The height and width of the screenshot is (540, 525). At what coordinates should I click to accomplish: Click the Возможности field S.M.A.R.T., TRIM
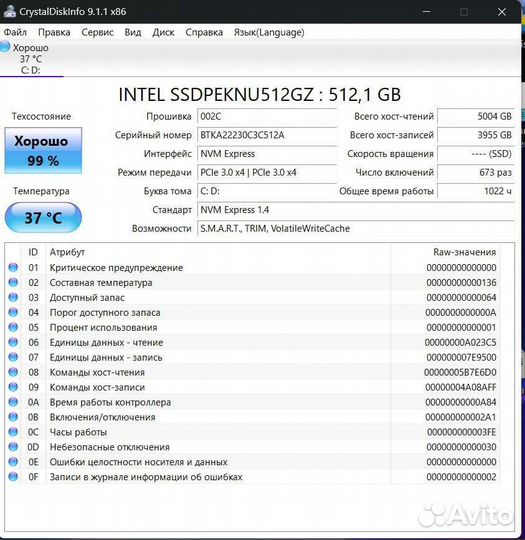(356, 228)
